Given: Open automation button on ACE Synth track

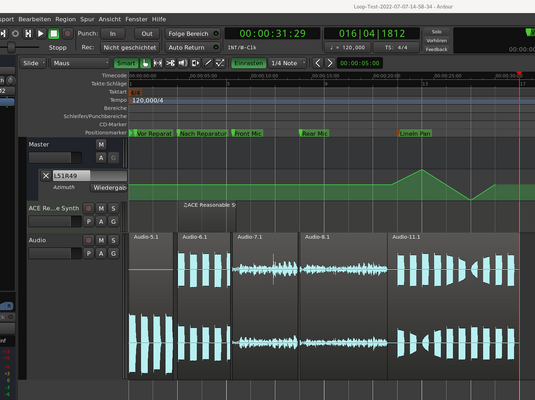Looking at the screenshot, I should [x=101, y=222].
